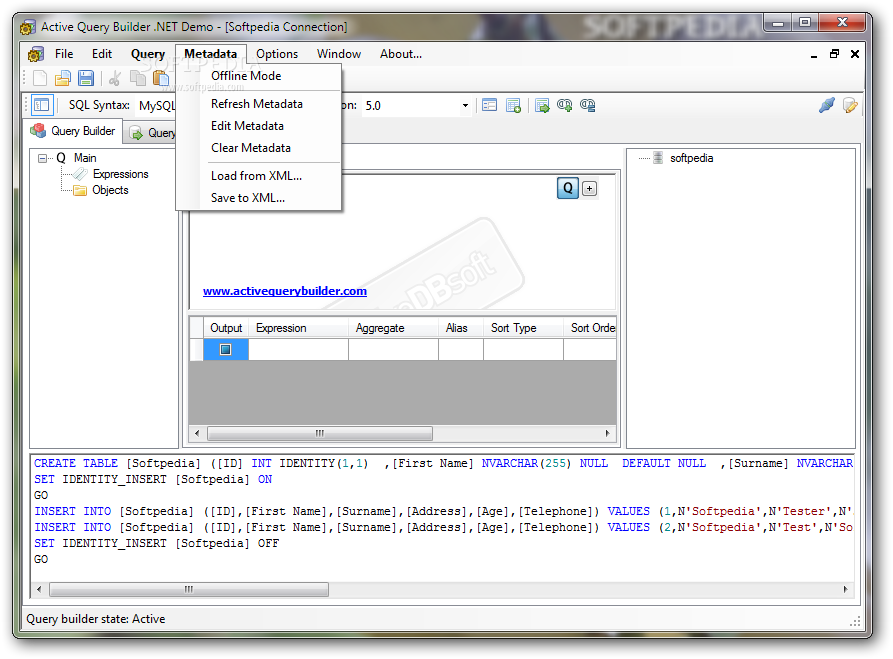Screen dimensions: 893x659
Task: Click the Cut scissors icon
Action: (x=114, y=78)
